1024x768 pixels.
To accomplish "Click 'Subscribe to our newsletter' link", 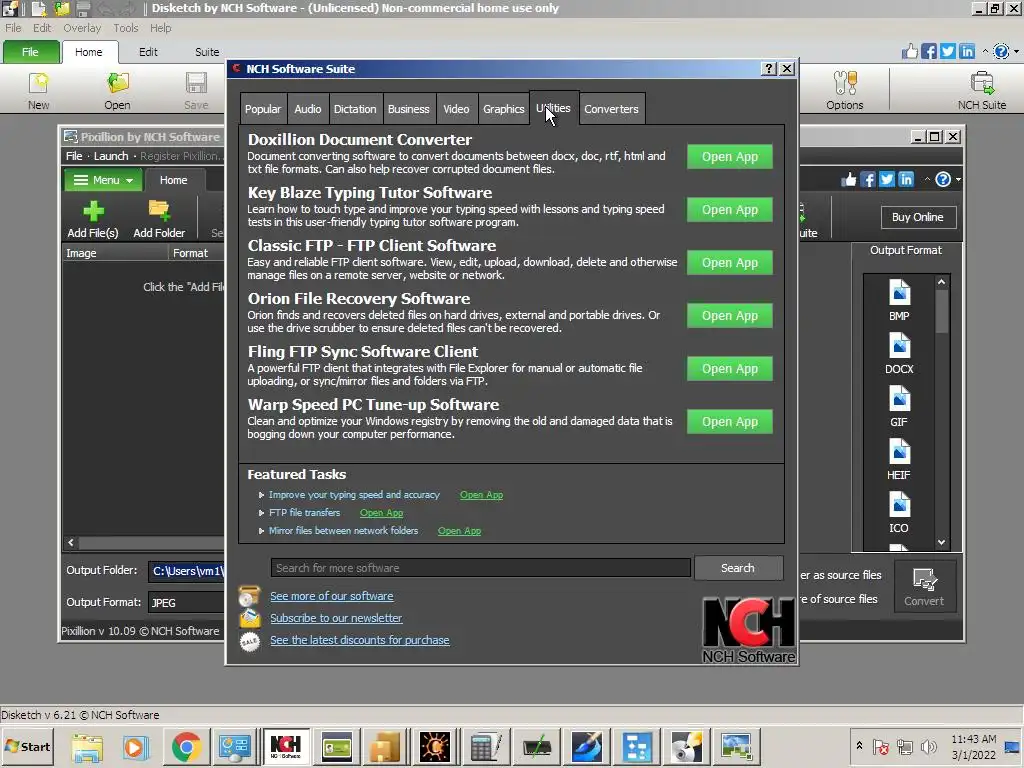I will coord(336,618).
